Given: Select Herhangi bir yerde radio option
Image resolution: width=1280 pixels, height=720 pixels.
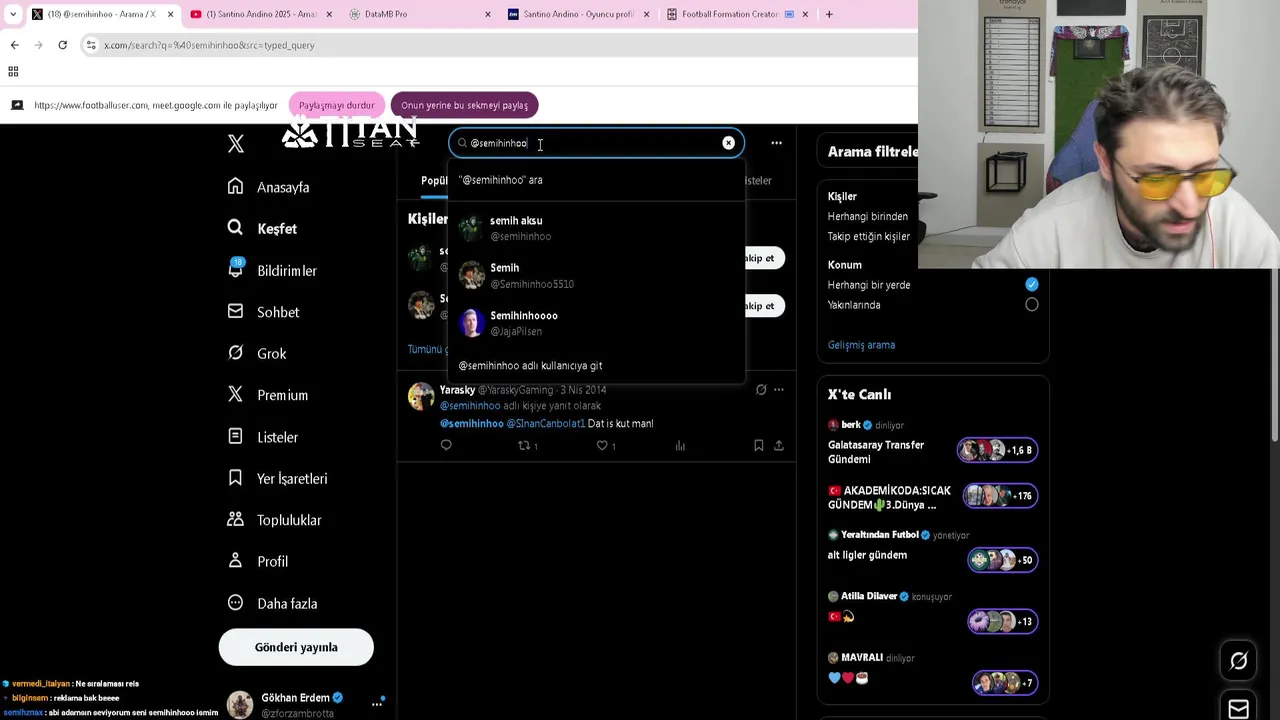Looking at the screenshot, I should pos(1031,285).
